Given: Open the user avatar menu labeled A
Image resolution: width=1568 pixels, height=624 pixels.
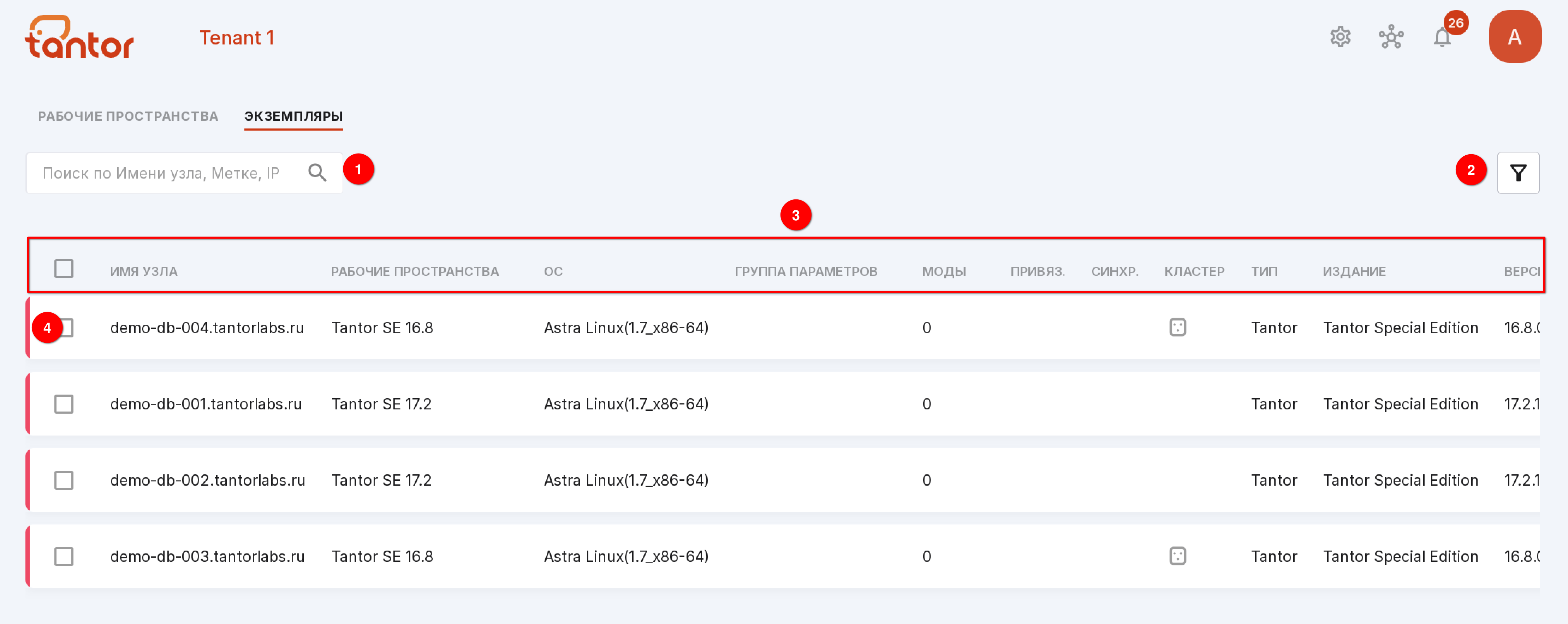Looking at the screenshot, I should [x=1514, y=36].
